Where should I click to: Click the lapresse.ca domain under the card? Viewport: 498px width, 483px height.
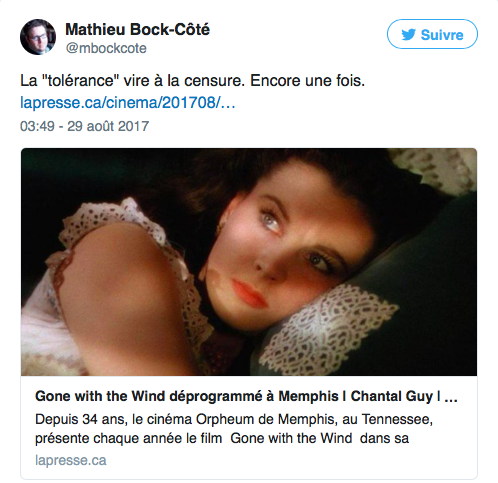(x=71, y=460)
